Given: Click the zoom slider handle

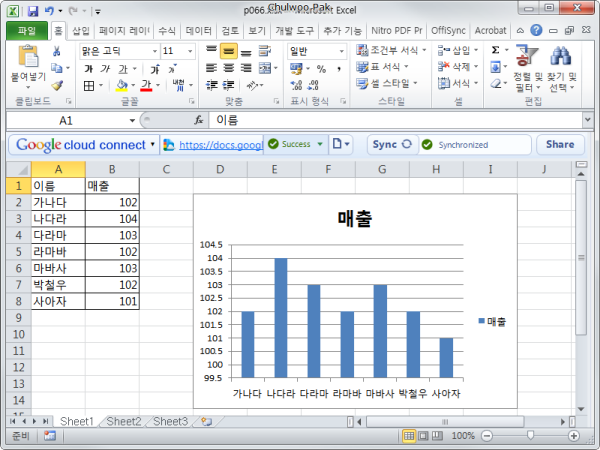Looking at the screenshot, I should (x=530, y=435).
